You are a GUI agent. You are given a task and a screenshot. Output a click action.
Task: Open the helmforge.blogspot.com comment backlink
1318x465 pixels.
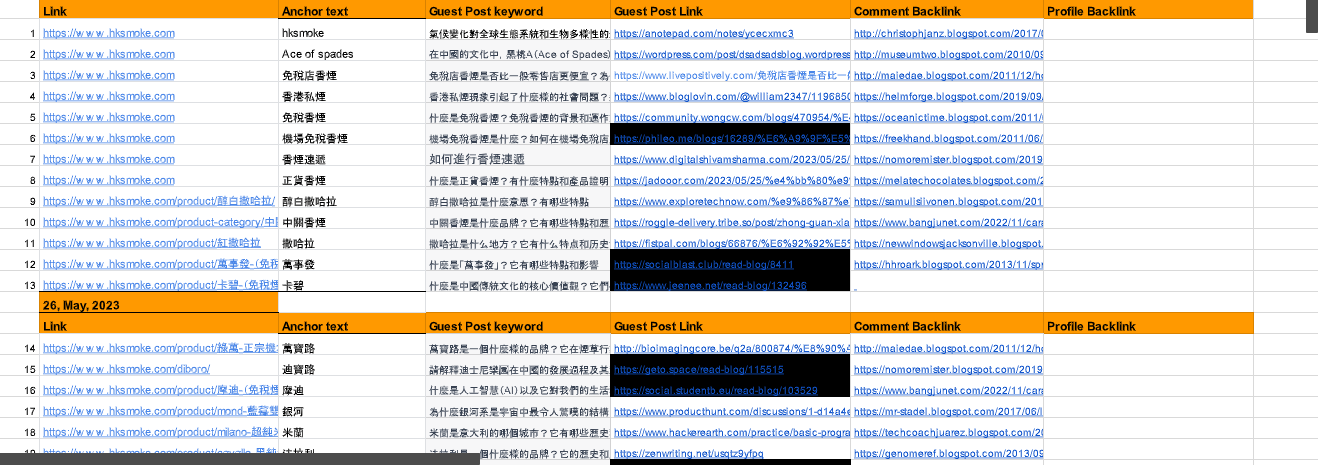point(948,96)
